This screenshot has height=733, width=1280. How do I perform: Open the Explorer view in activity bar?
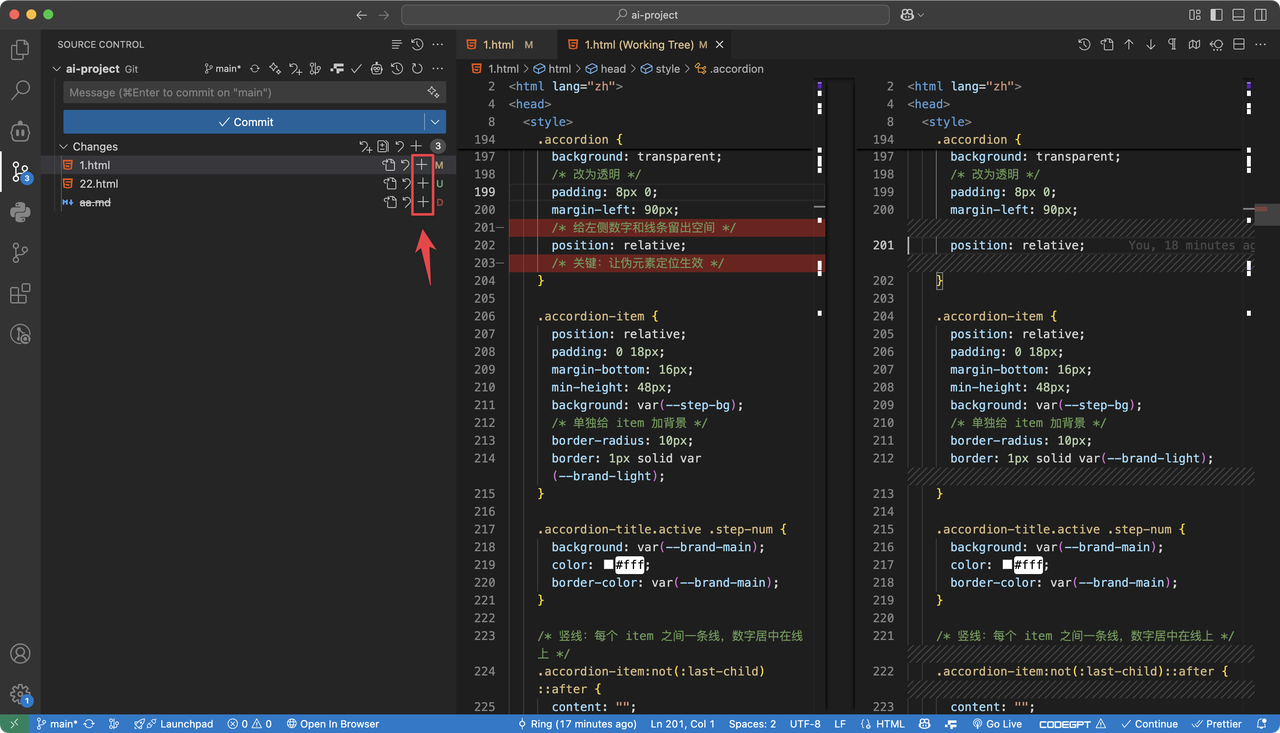click(20, 50)
